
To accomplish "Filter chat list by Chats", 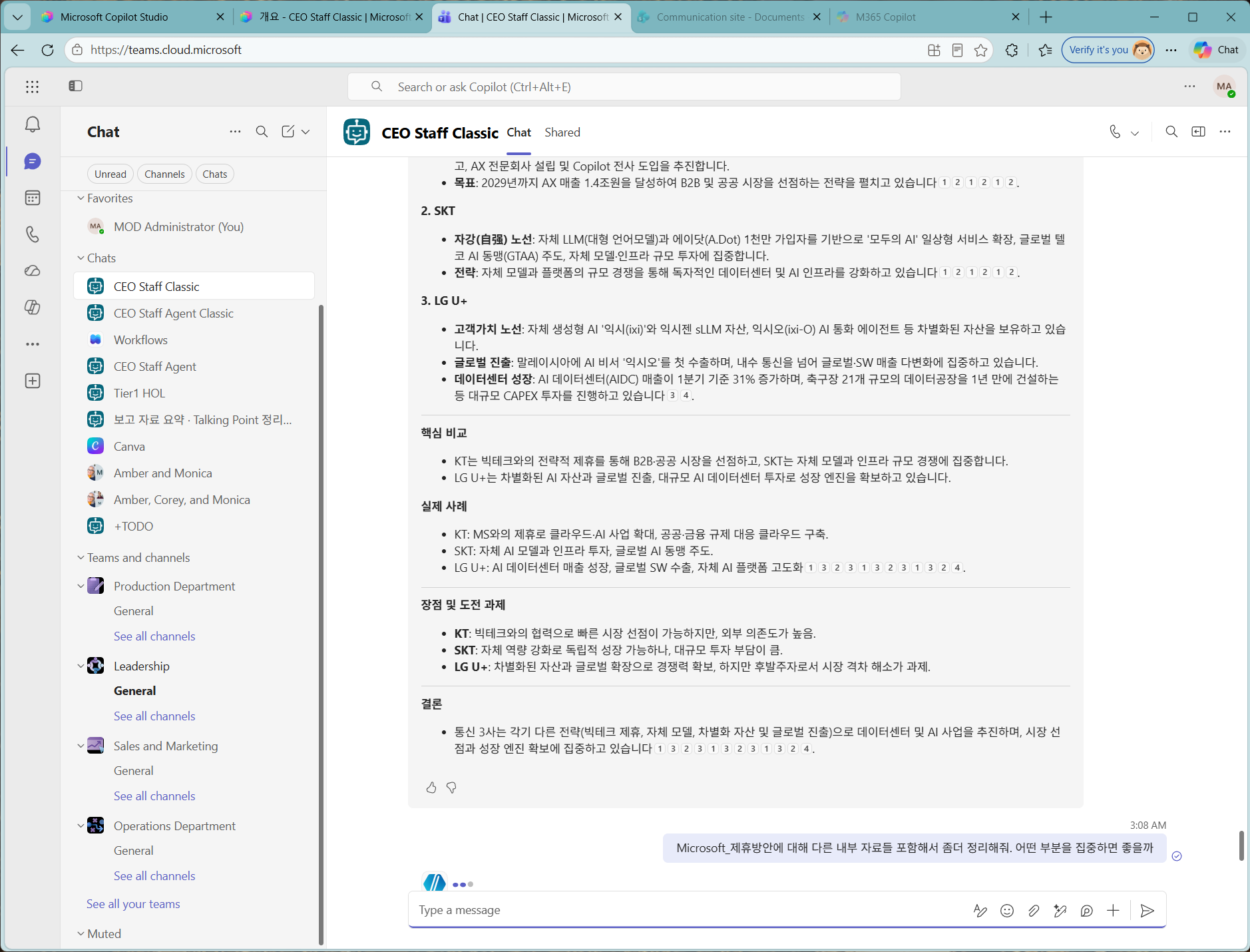I will coord(215,174).
